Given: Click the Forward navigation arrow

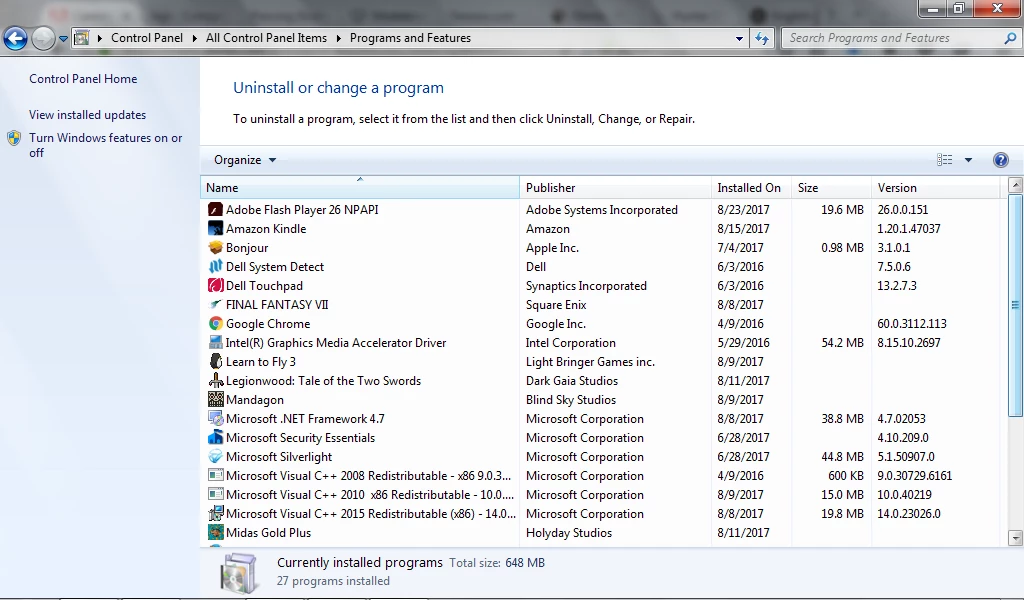Looking at the screenshot, I should pyautogui.click(x=43, y=39).
